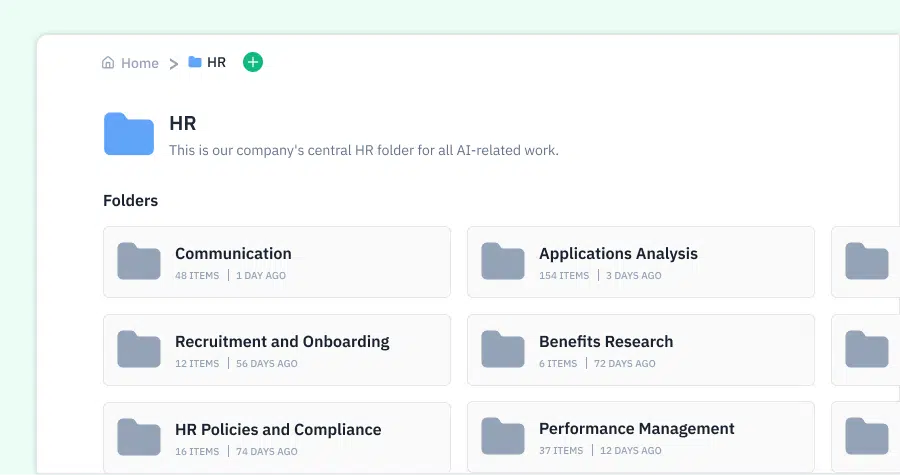Open Applications Analysis folder title

(x=618, y=254)
